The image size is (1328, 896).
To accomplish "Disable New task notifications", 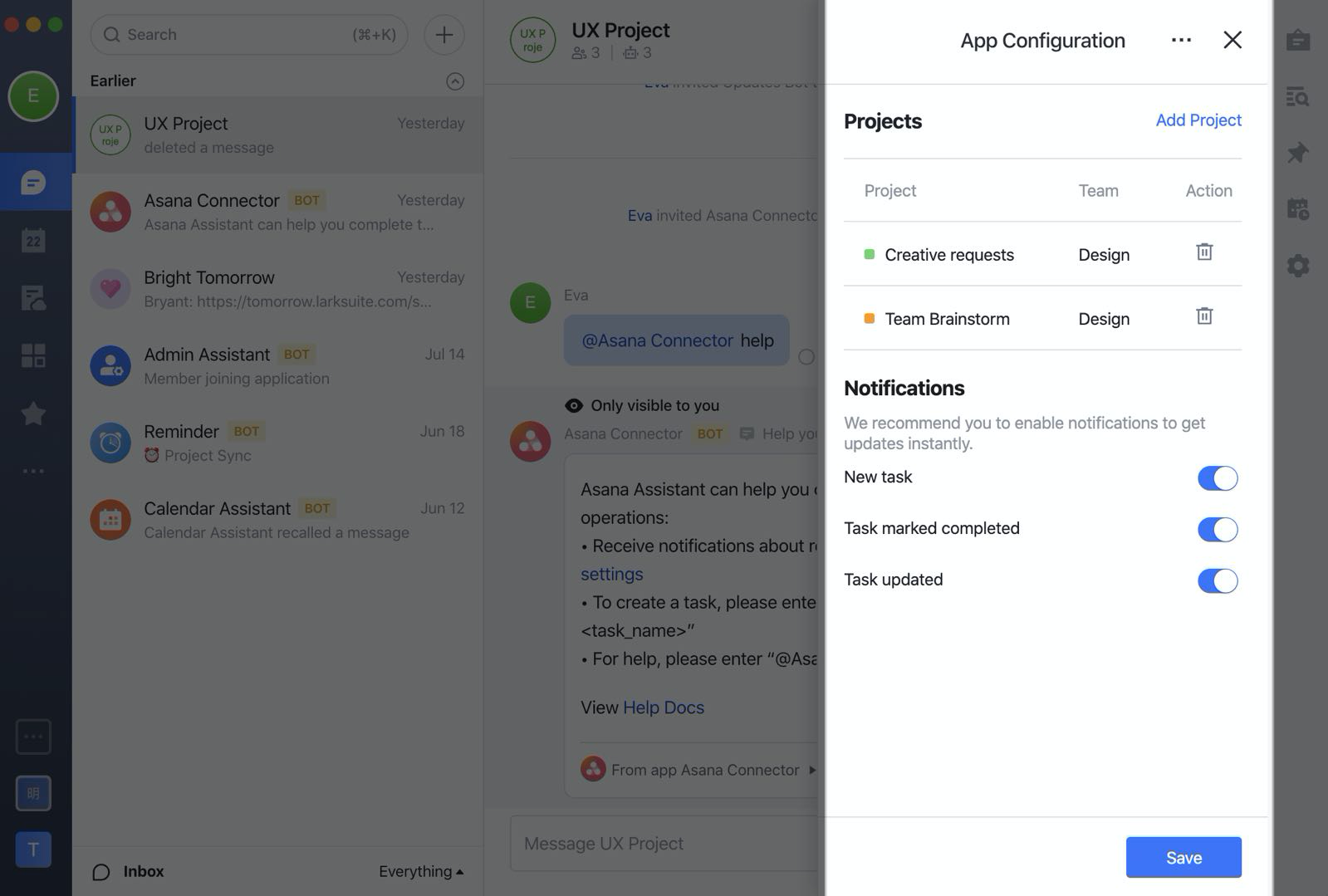I will (1217, 478).
